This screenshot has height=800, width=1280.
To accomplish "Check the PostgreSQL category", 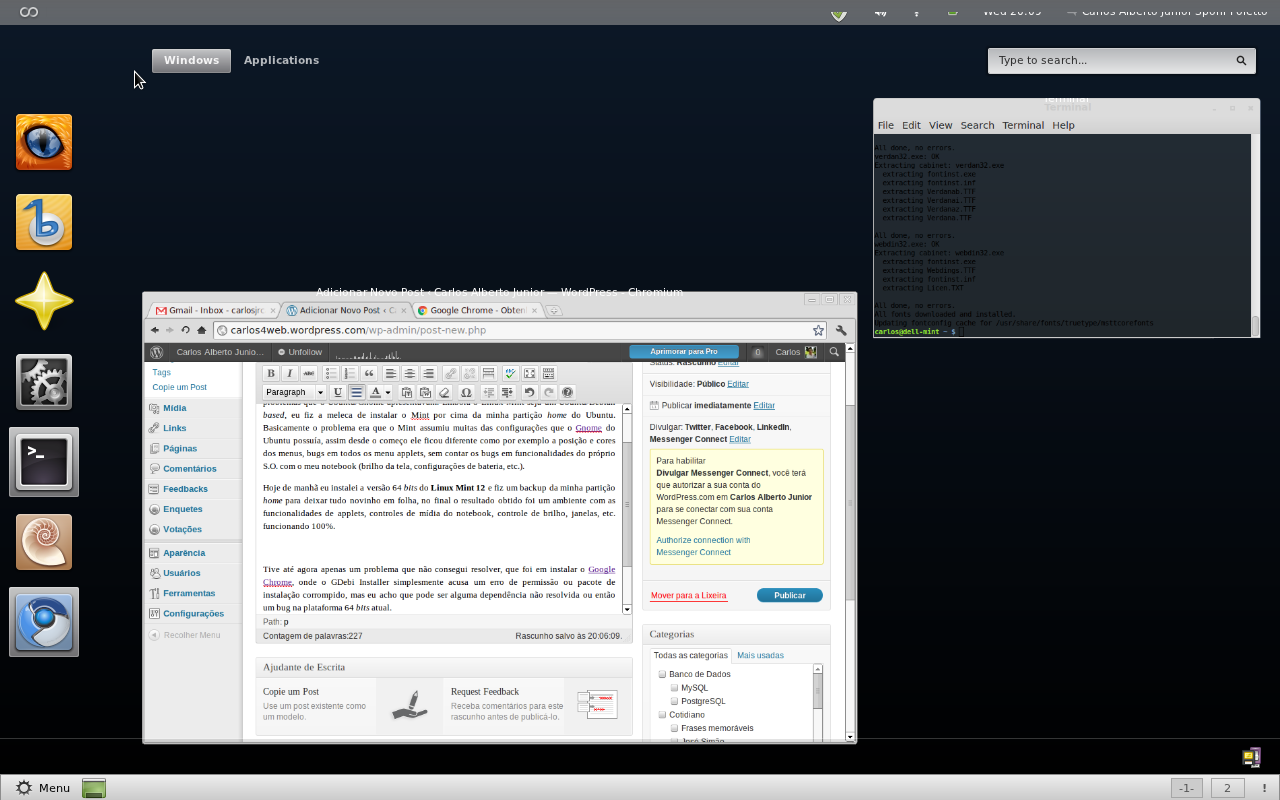I will tap(675, 701).
